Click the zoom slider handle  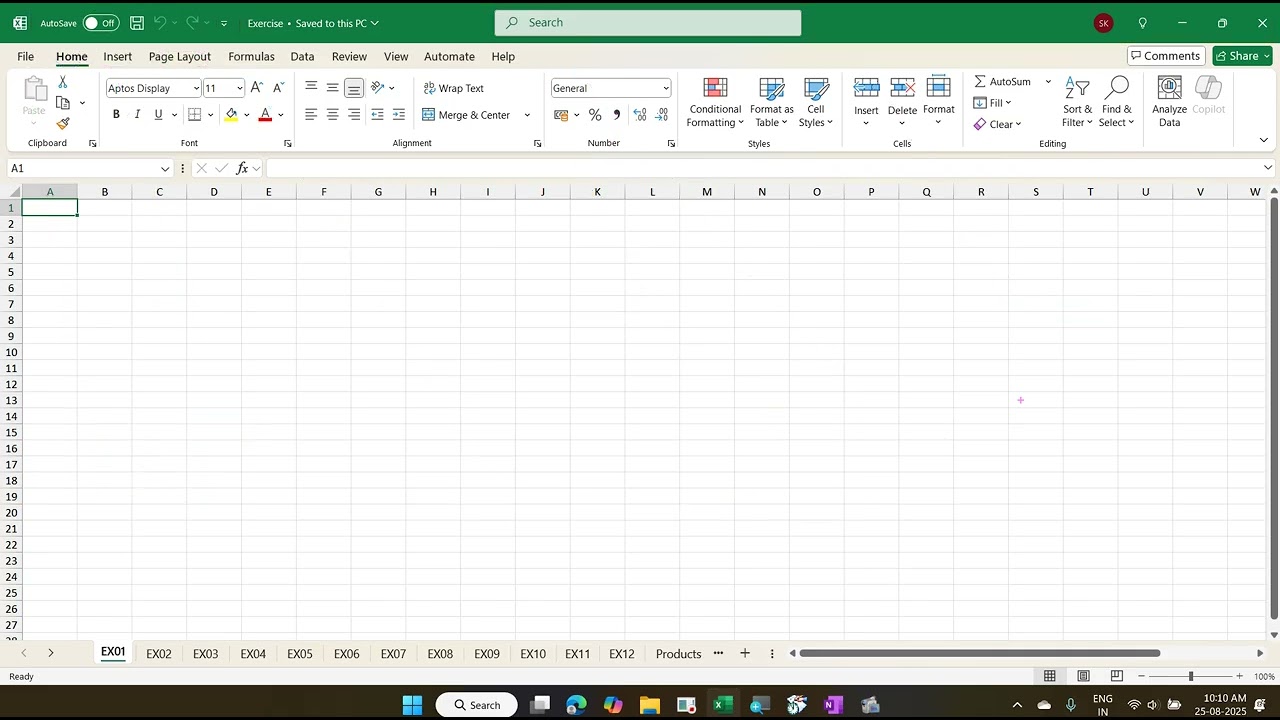click(1190, 676)
